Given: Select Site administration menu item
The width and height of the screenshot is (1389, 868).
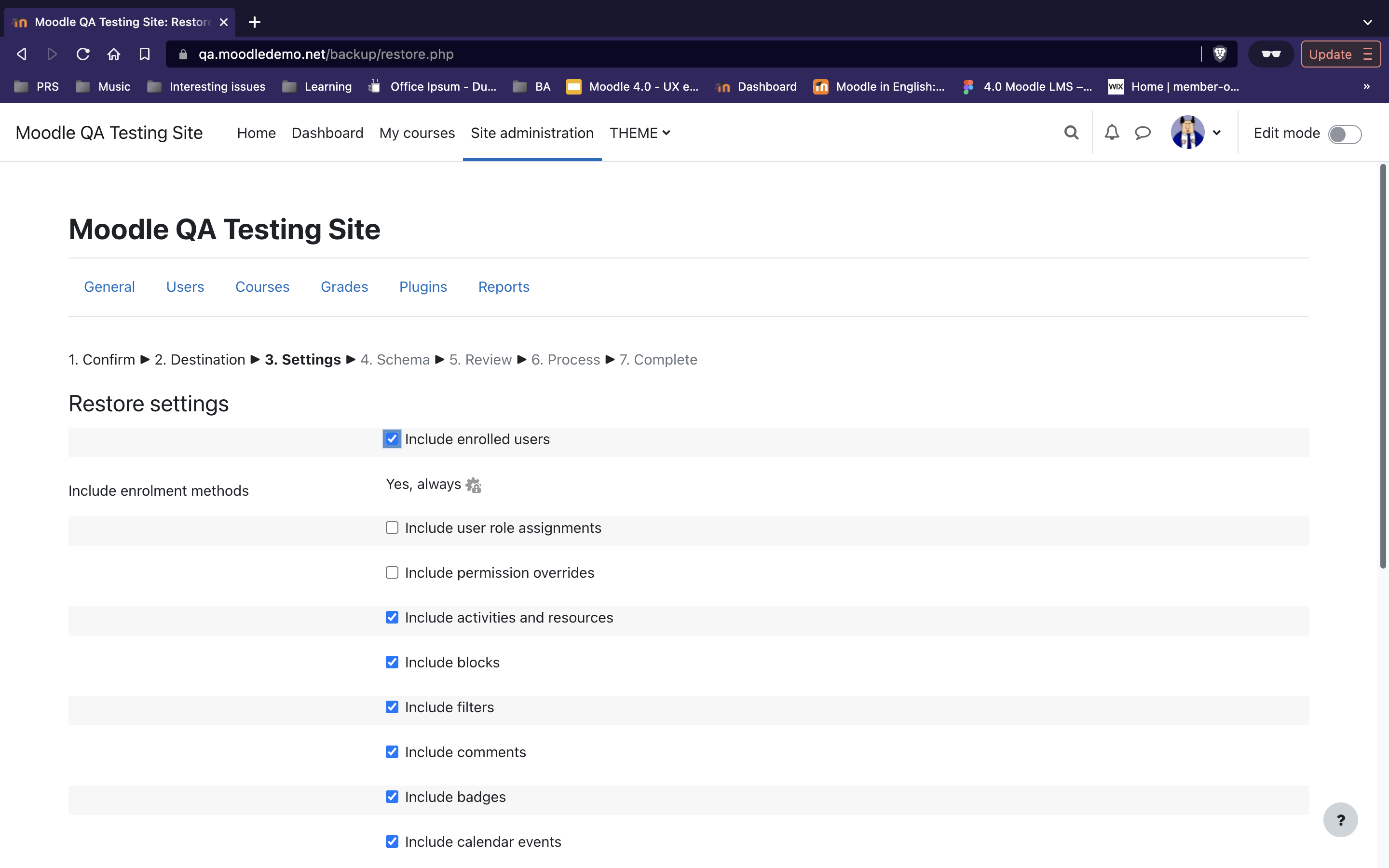Looking at the screenshot, I should pyautogui.click(x=532, y=133).
